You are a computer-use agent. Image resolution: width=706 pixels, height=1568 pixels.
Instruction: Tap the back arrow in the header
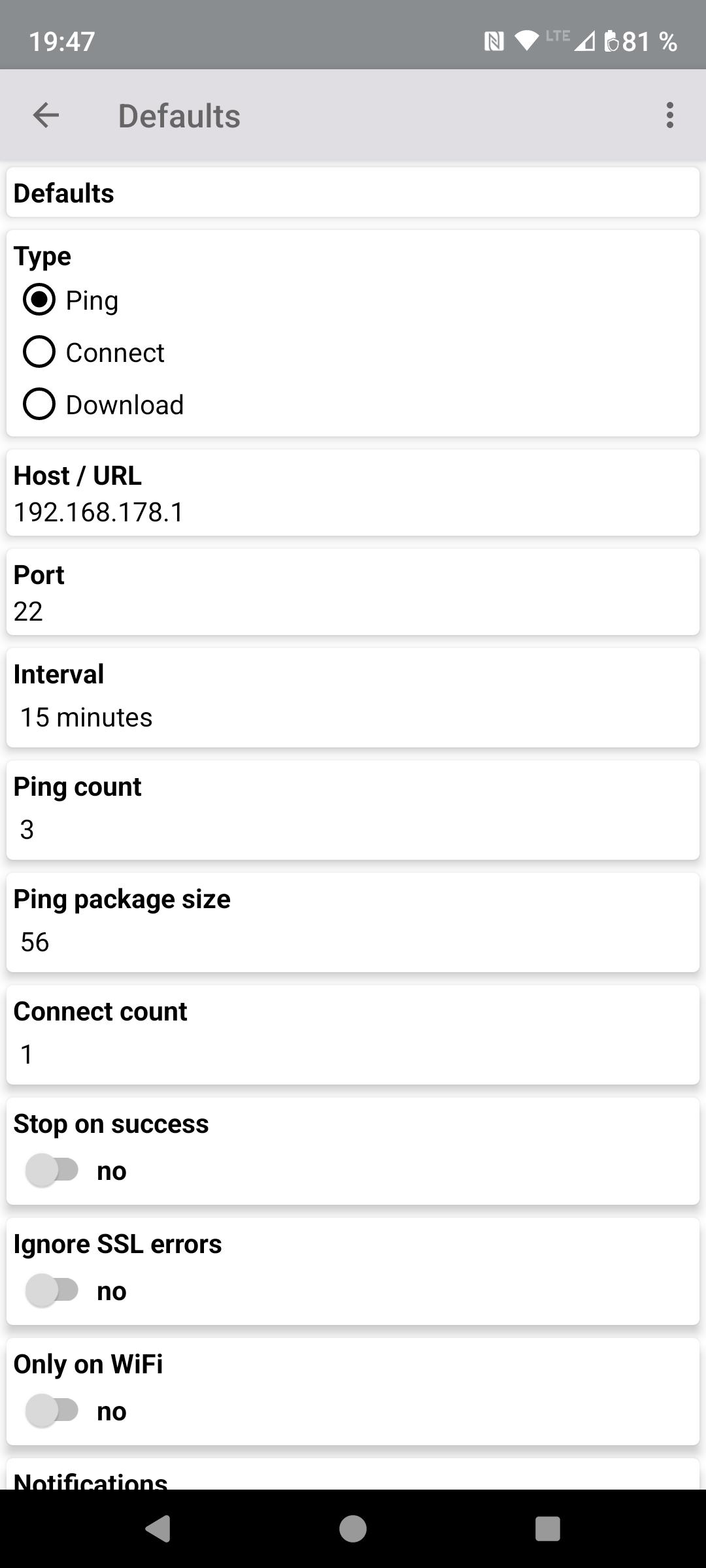tap(46, 116)
